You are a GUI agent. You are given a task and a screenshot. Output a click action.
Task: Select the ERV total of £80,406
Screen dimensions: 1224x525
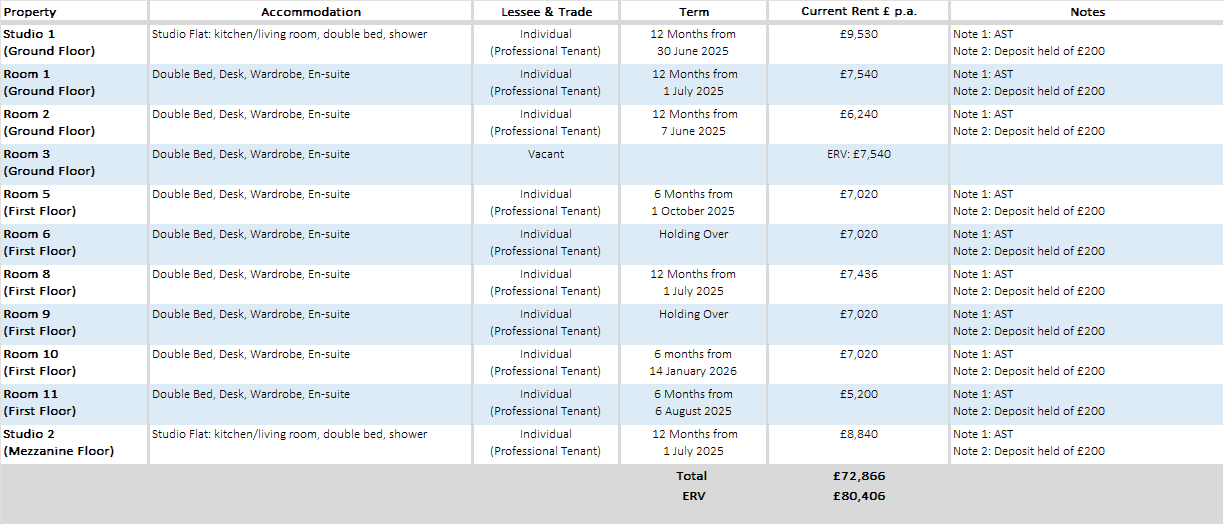point(858,495)
